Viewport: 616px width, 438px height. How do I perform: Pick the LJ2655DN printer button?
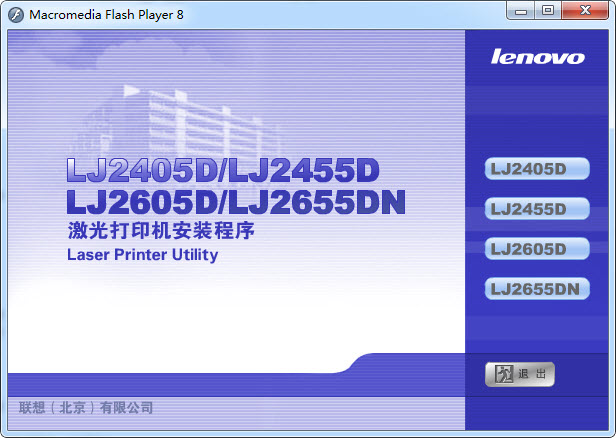536,289
